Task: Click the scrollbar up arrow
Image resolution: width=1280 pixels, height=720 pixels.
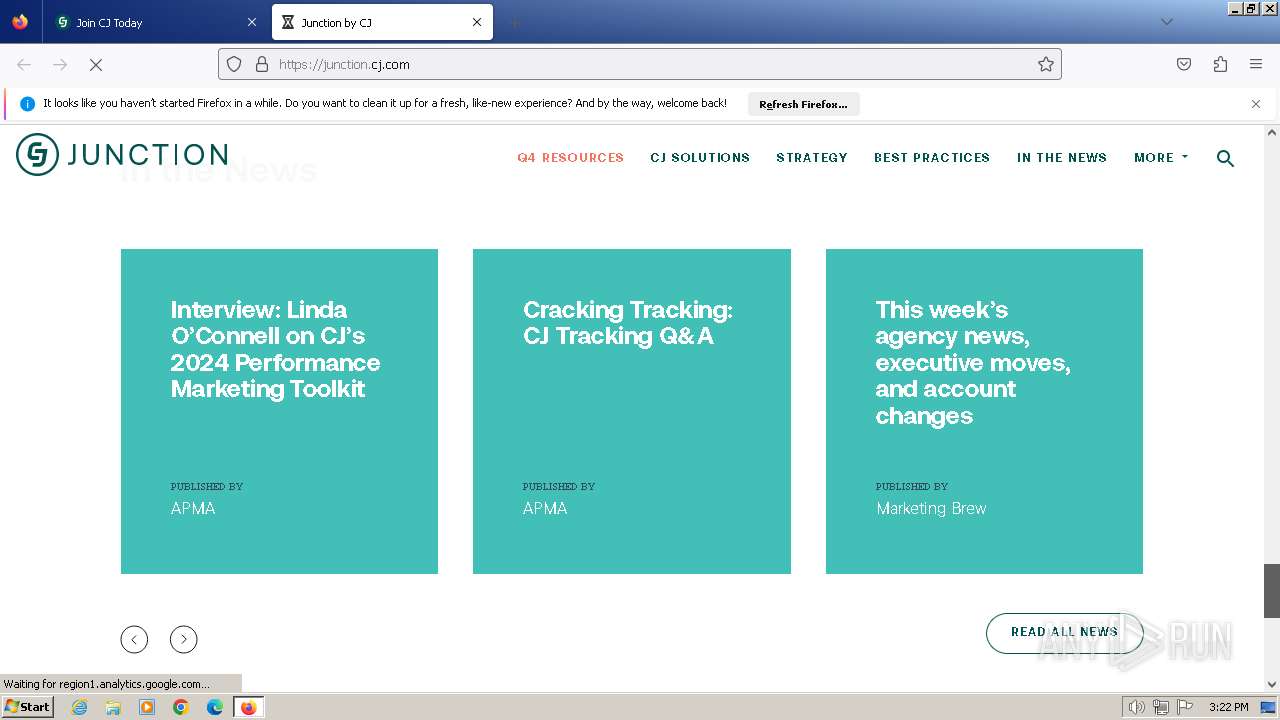Action: click(x=1272, y=132)
